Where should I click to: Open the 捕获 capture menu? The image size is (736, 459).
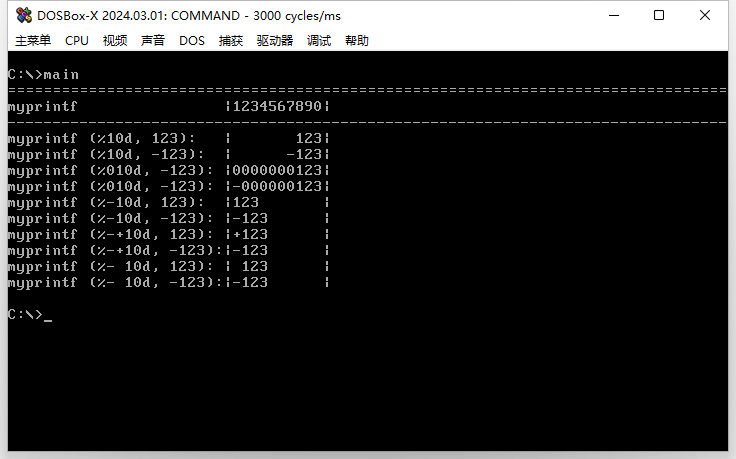pos(230,41)
